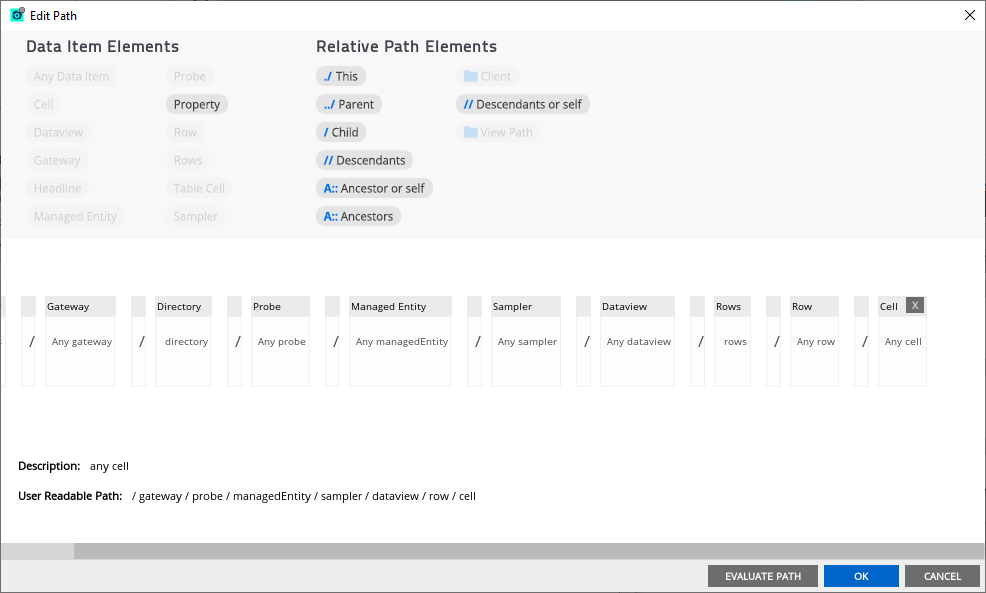Insert the Descendants or self element
The width and height of the screenshot is (986, 593).
[x=523, y=104]
